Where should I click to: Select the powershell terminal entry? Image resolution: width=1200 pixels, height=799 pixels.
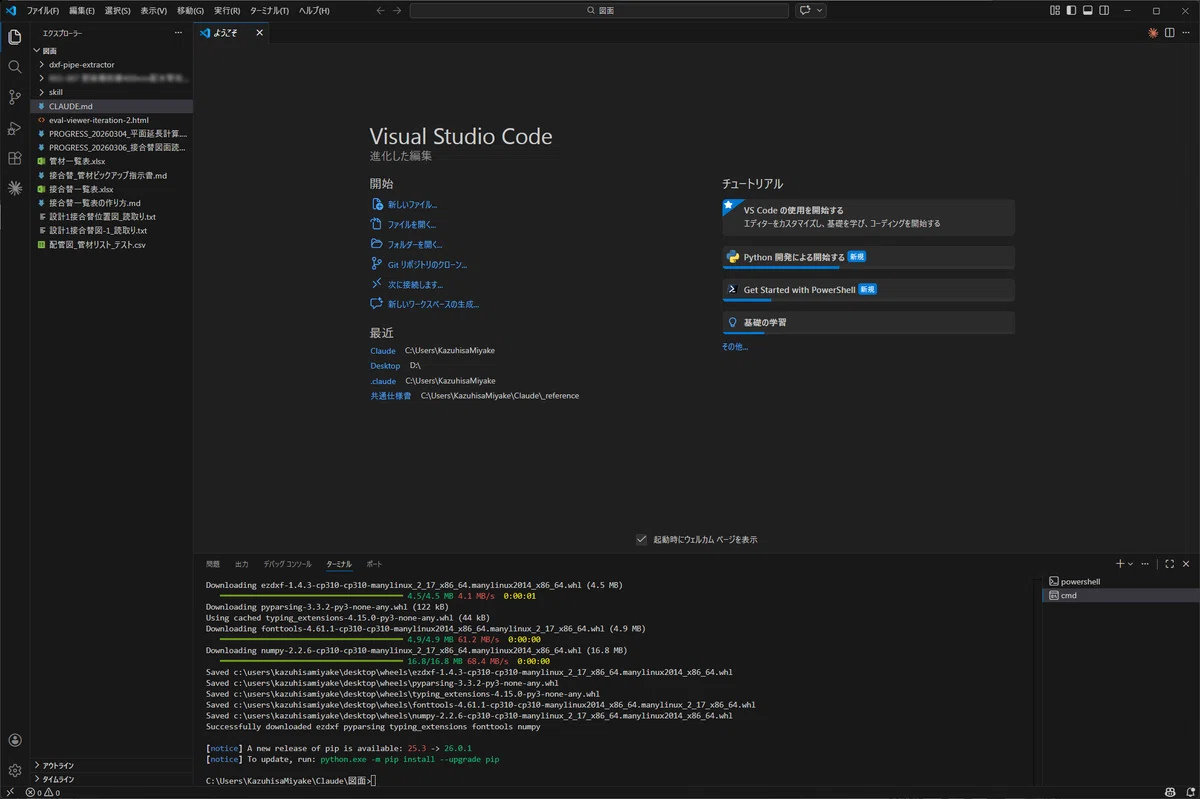point(1119,581)
